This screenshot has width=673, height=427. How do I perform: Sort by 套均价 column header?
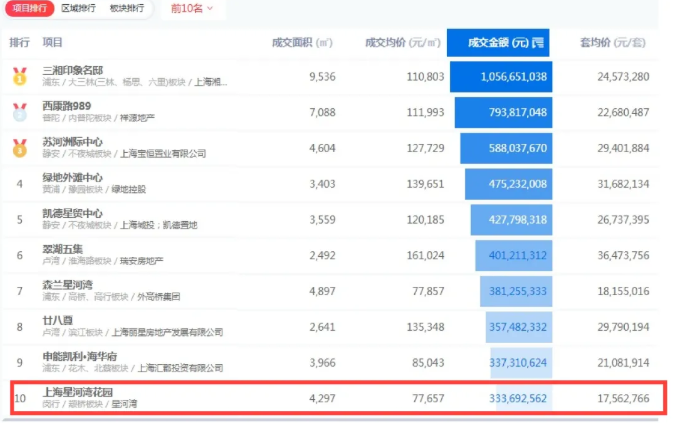tap(612, 42)
